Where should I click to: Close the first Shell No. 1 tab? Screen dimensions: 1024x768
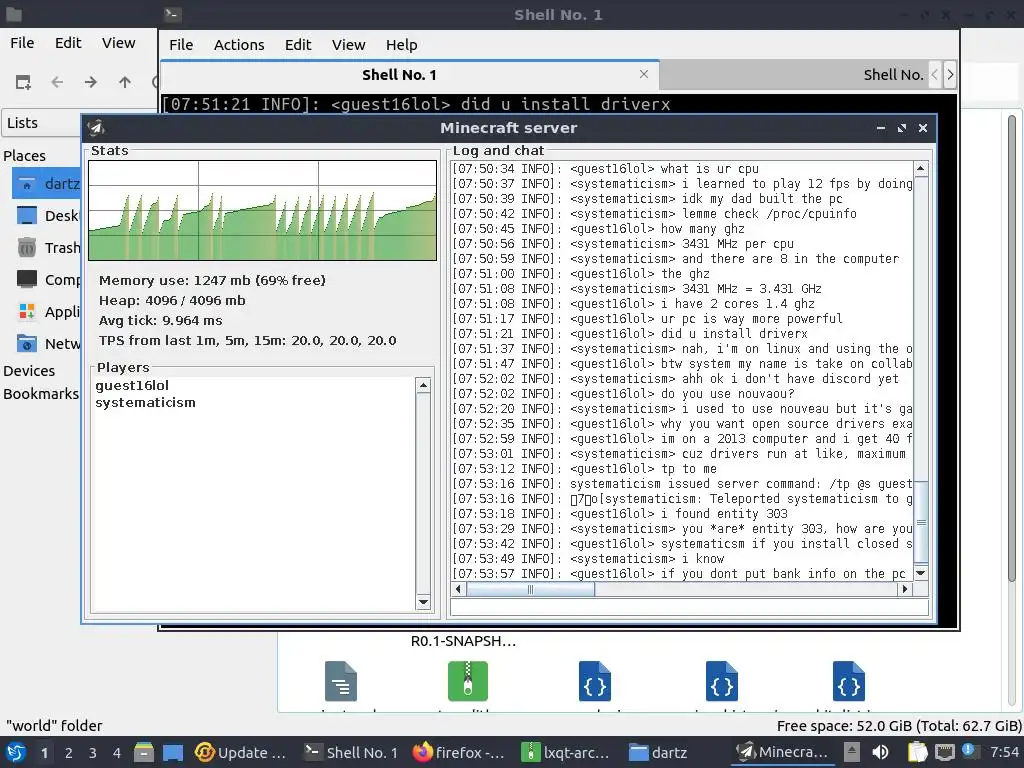point(644,74)
